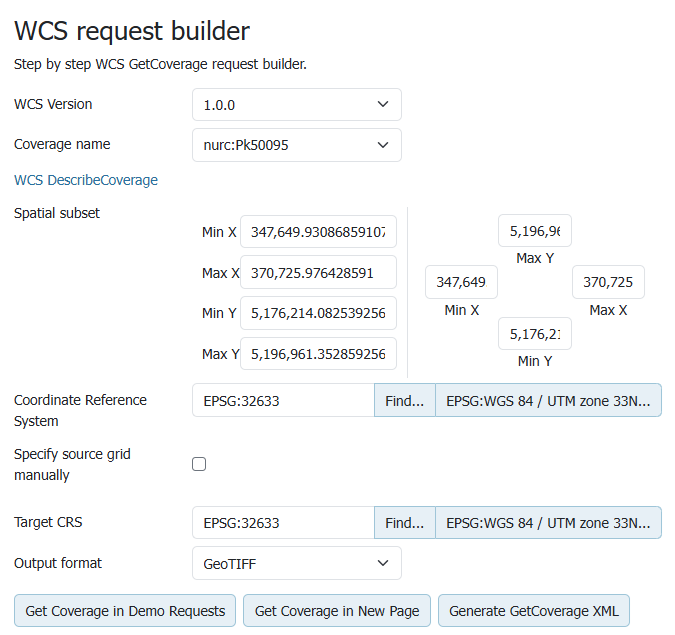The width and height of the screenshot is (675, 635).
Task: Click the Max Y spatial subset input
Action: click(318, 354)
